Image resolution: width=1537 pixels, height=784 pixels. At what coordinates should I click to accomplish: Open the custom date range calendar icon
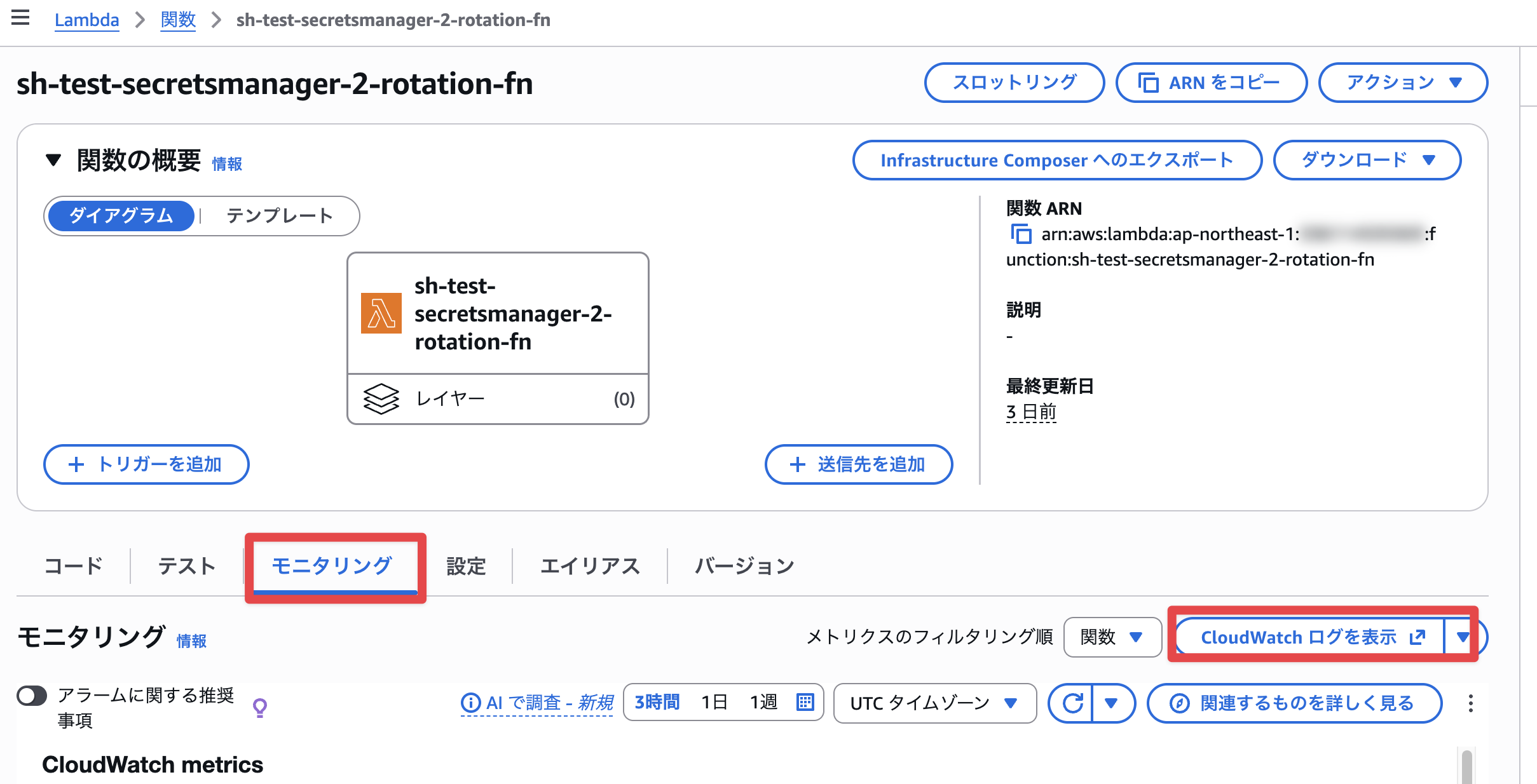pos(805,702)
